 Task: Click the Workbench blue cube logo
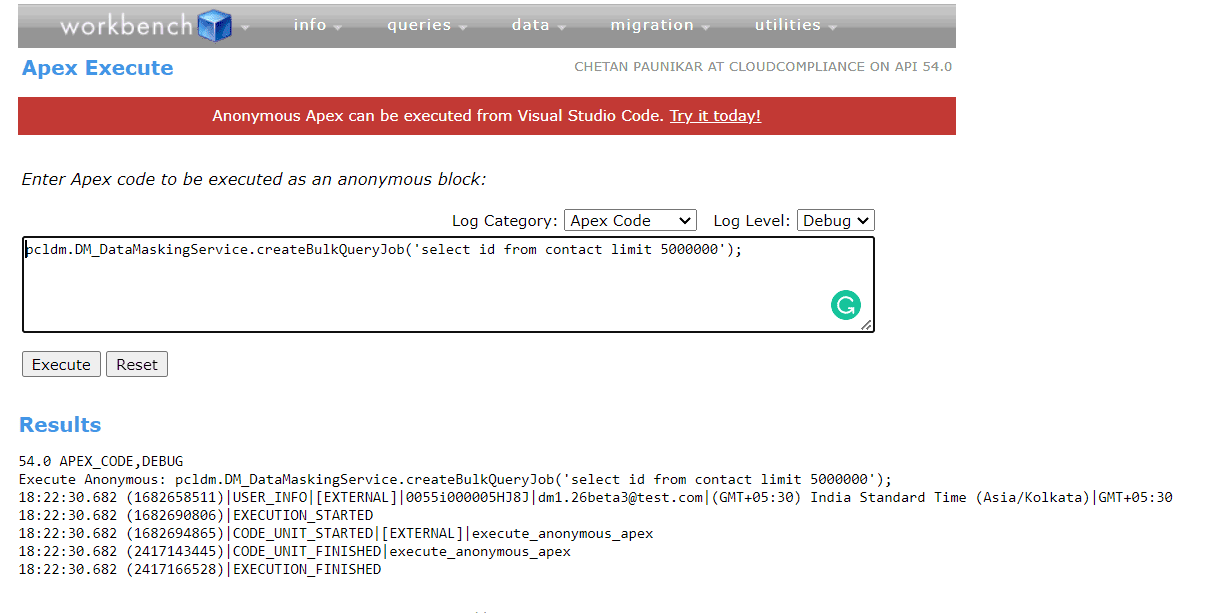pyautogui.click(x=215, y=25)
